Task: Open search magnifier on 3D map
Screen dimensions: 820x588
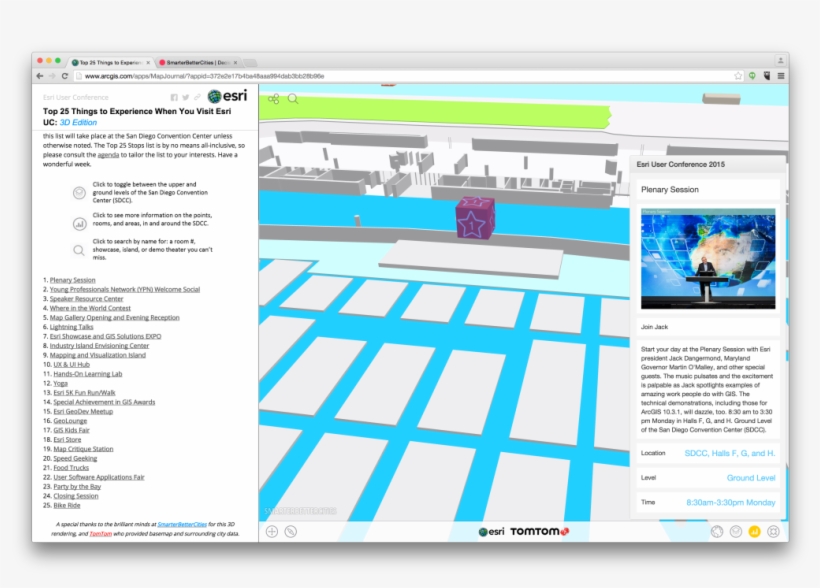Action: (x=293, y=99)
